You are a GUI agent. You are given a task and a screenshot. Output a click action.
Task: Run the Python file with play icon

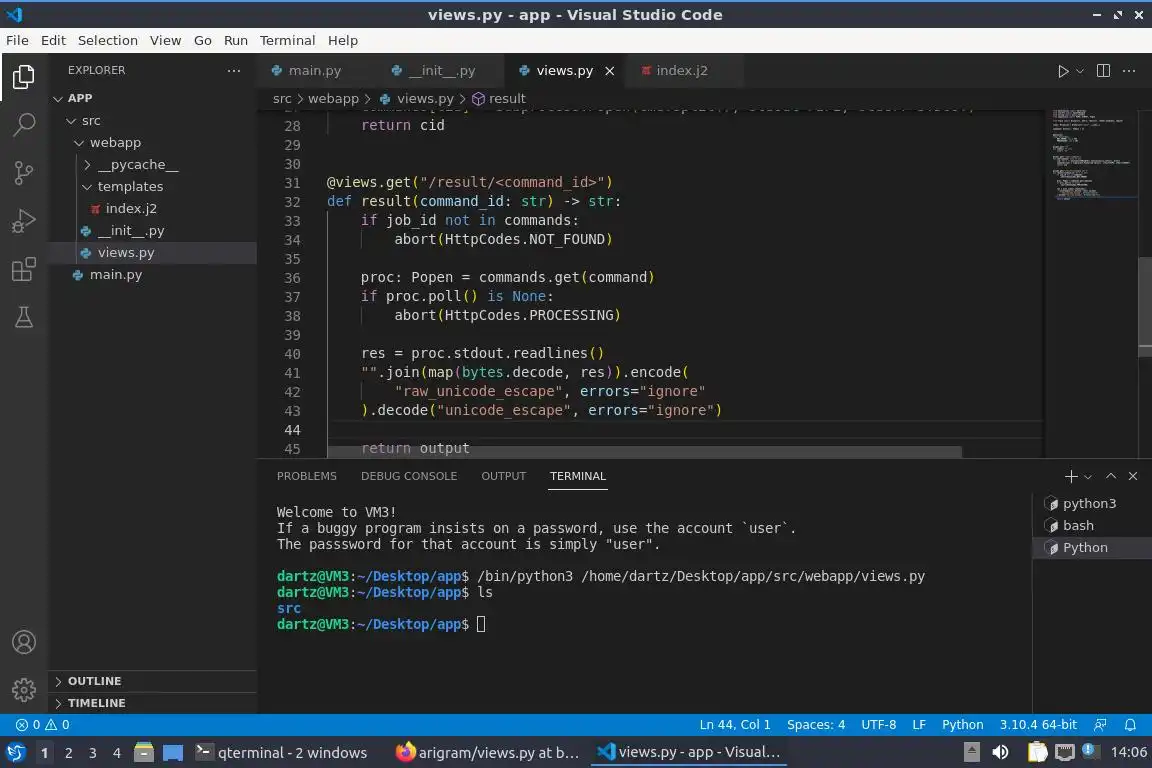tap(1062, 71)
